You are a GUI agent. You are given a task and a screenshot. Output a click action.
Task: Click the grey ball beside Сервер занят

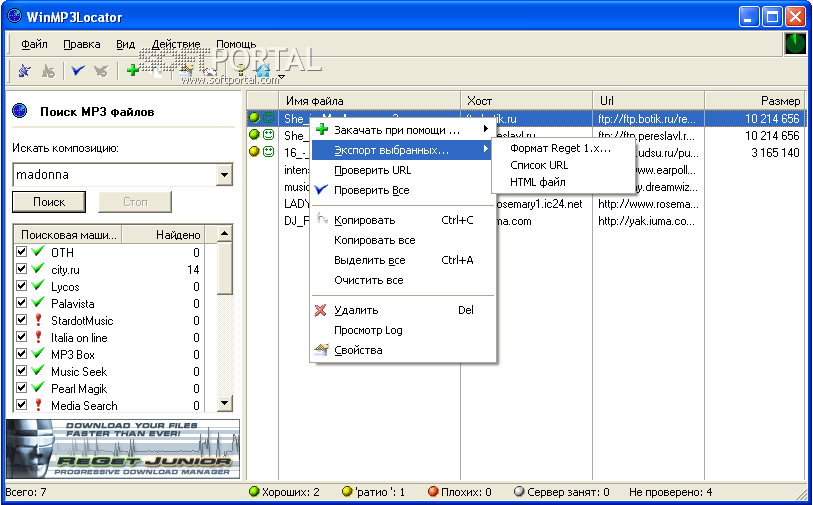519,492
